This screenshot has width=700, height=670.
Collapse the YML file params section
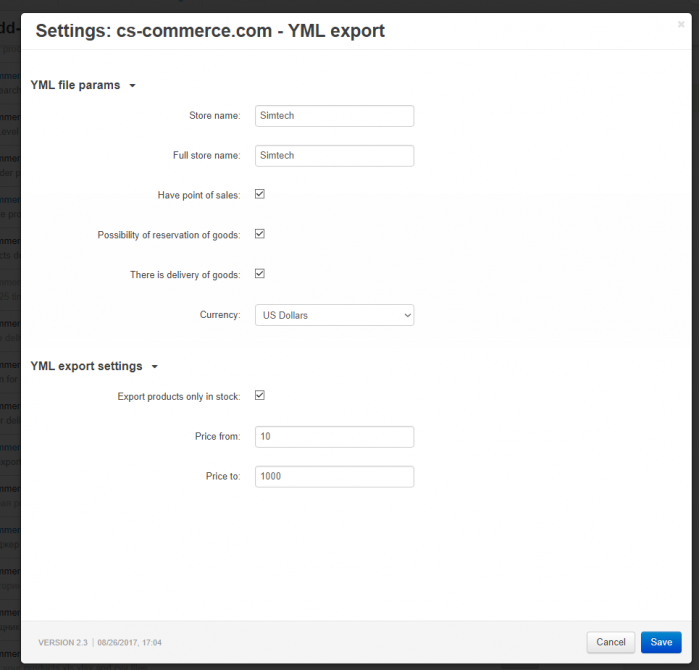coord(83,85)
